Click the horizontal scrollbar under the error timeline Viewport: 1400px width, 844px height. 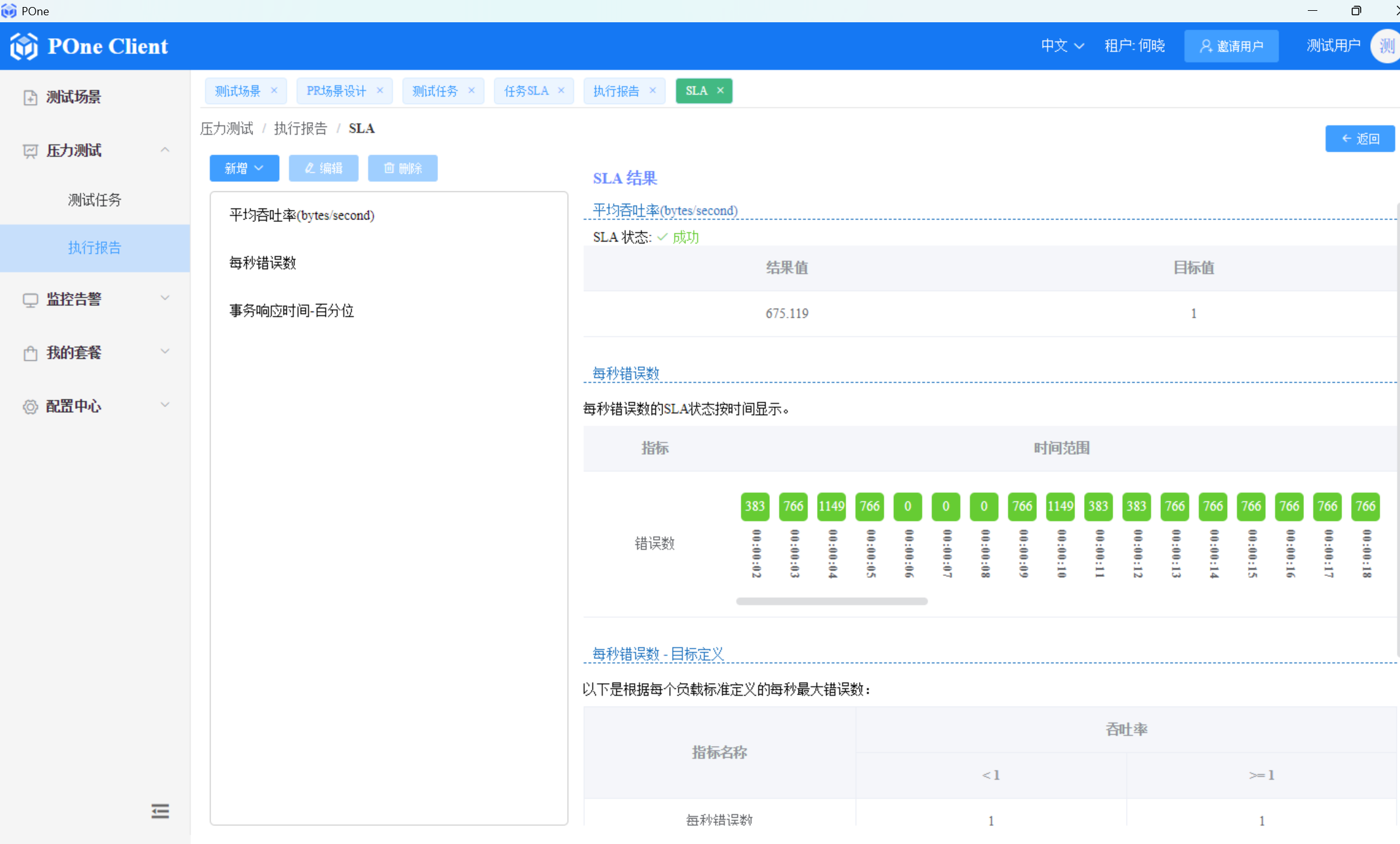click(x=832, y=601)
